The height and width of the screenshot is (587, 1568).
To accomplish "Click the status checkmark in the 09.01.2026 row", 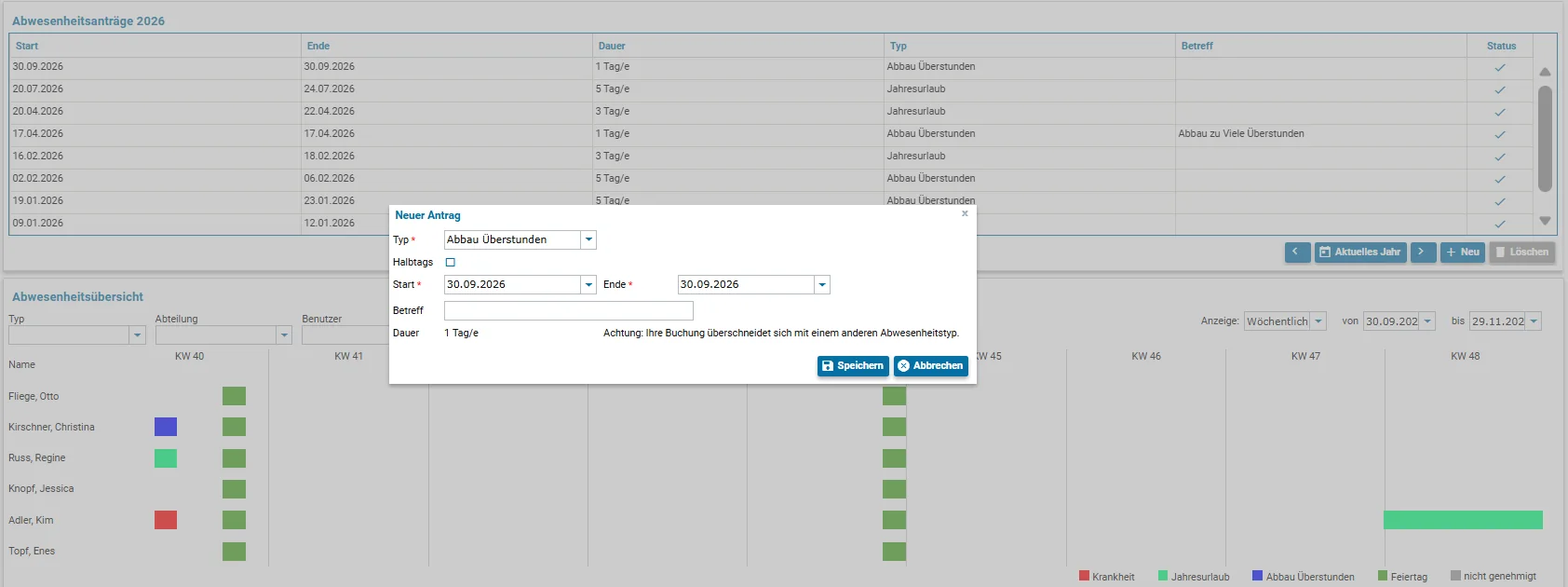I will 1500,224.
